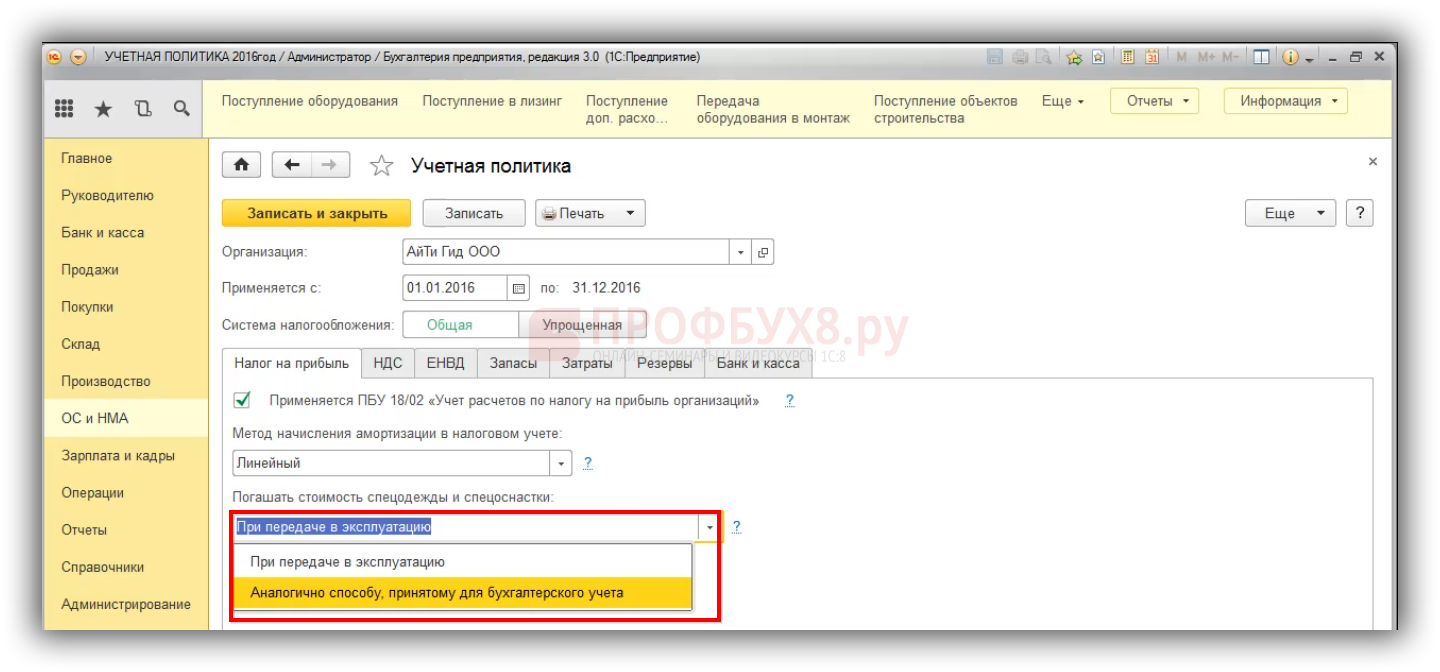Open the yellow info icon

pyautogui.click(x=1290, y=57)
